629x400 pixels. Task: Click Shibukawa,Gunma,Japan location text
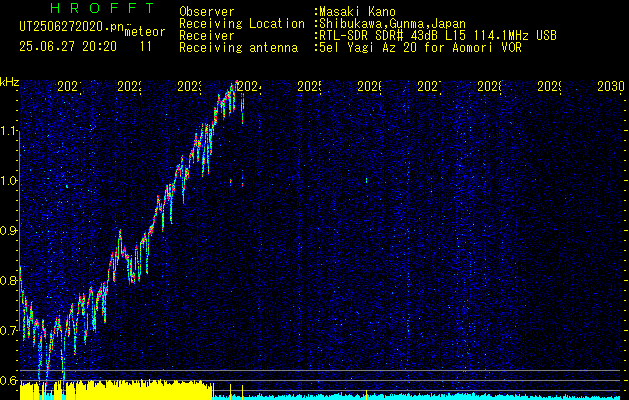pos(390,24)
